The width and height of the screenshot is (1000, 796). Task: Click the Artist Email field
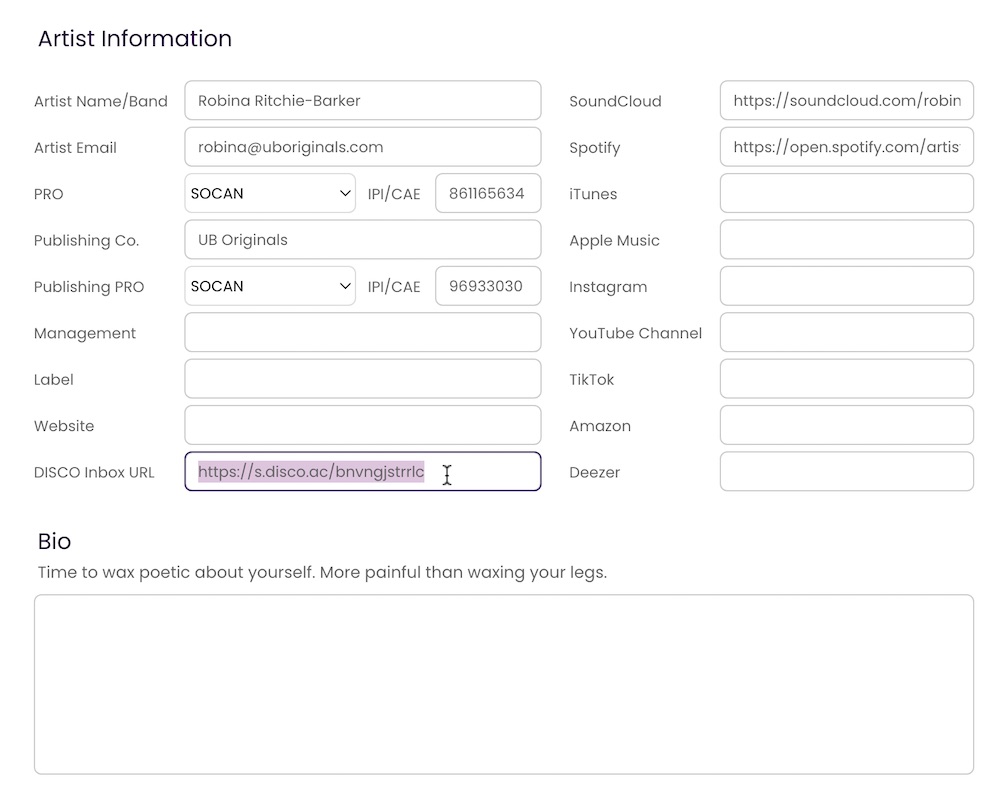[363, 147]
